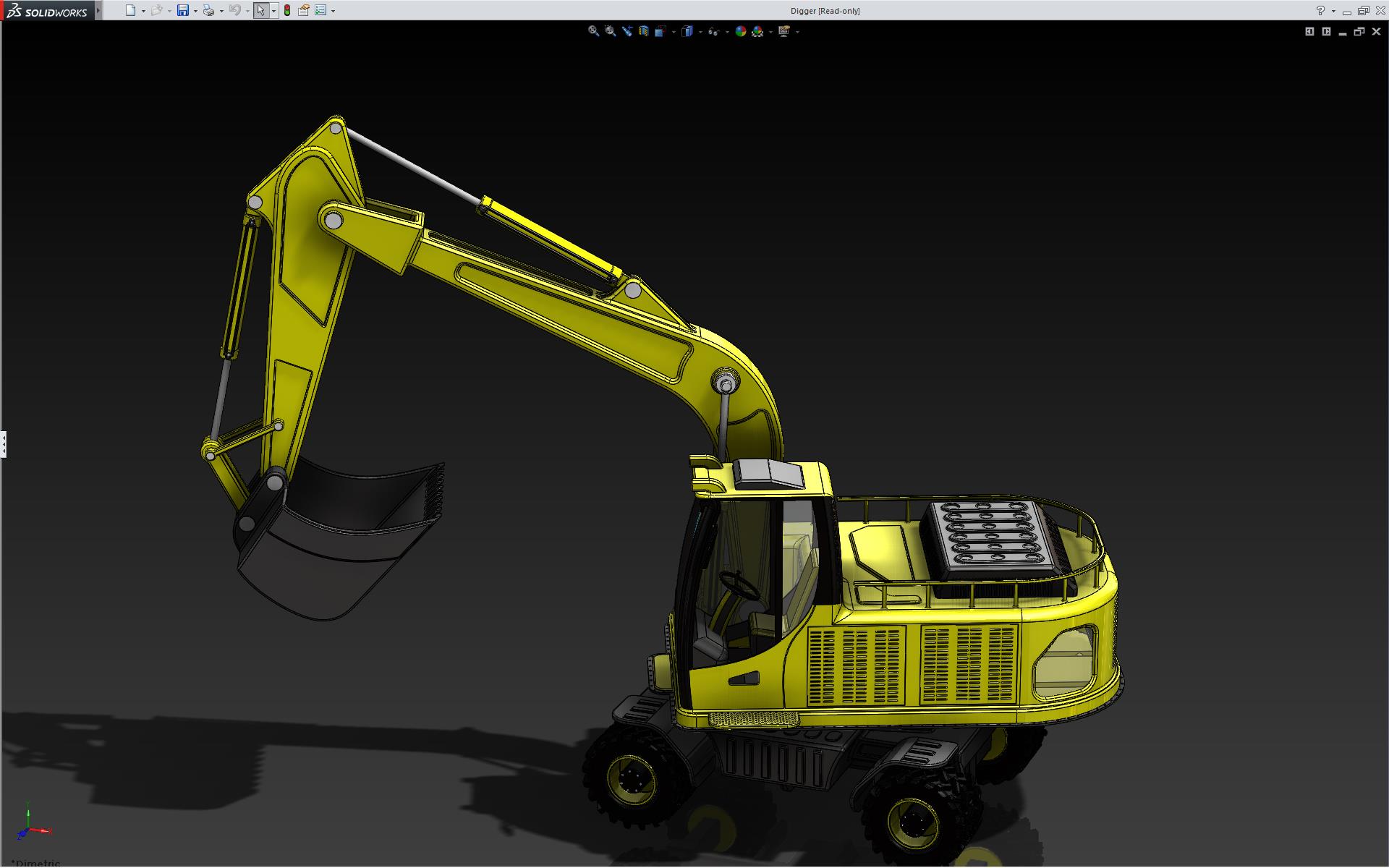Select Zoom to Area tool

pyautogui.click(x=610, y=31)
